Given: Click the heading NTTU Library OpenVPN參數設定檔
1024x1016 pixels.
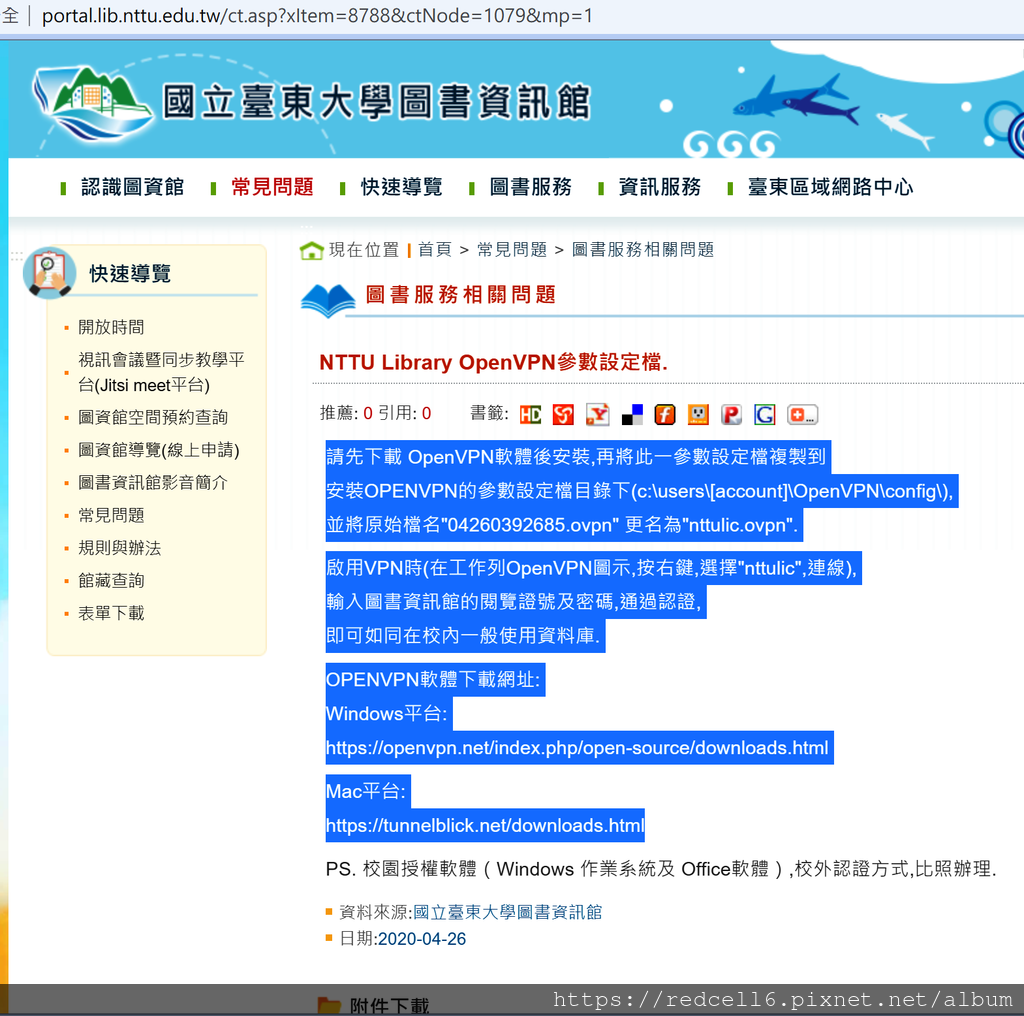Looking at the screenshot, I should pyautogui.click(x=494, y=362).
